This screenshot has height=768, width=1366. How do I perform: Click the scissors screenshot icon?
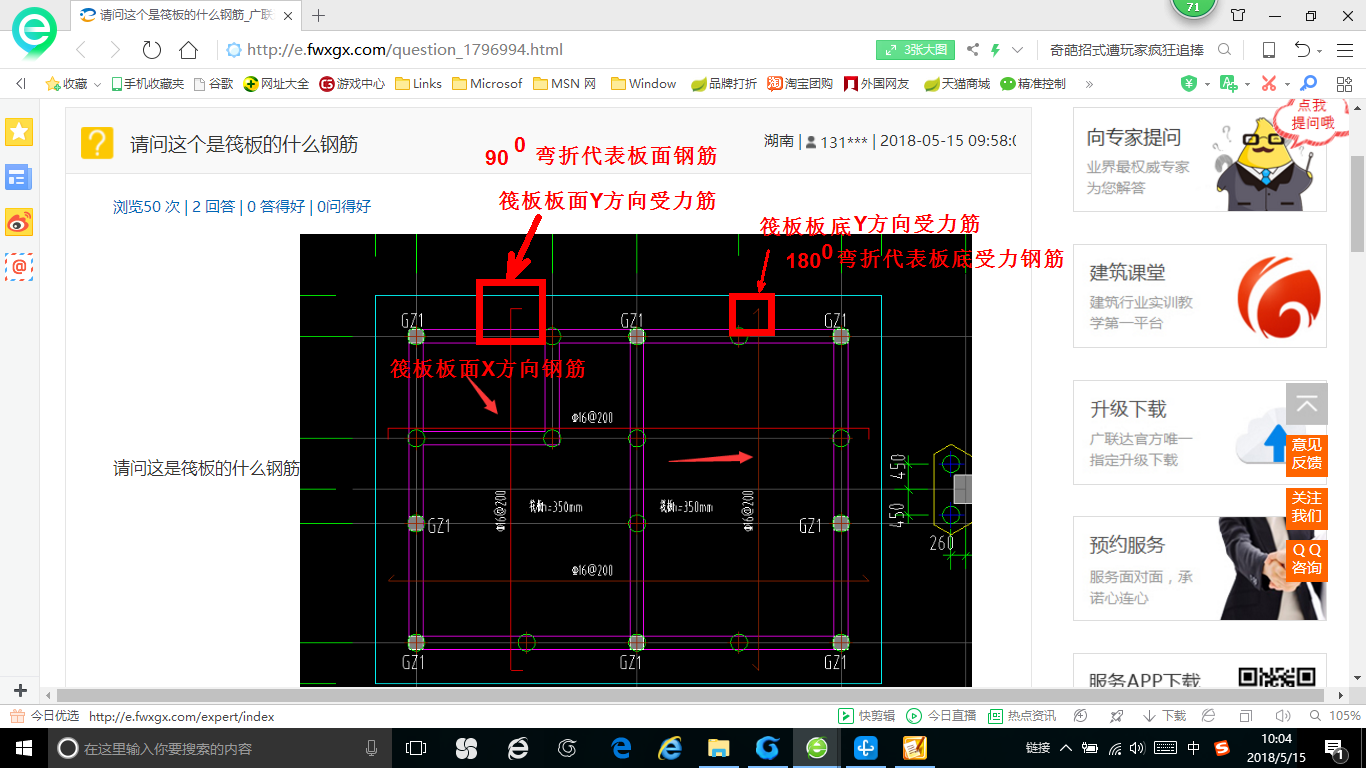click(x=1269, y=84)
